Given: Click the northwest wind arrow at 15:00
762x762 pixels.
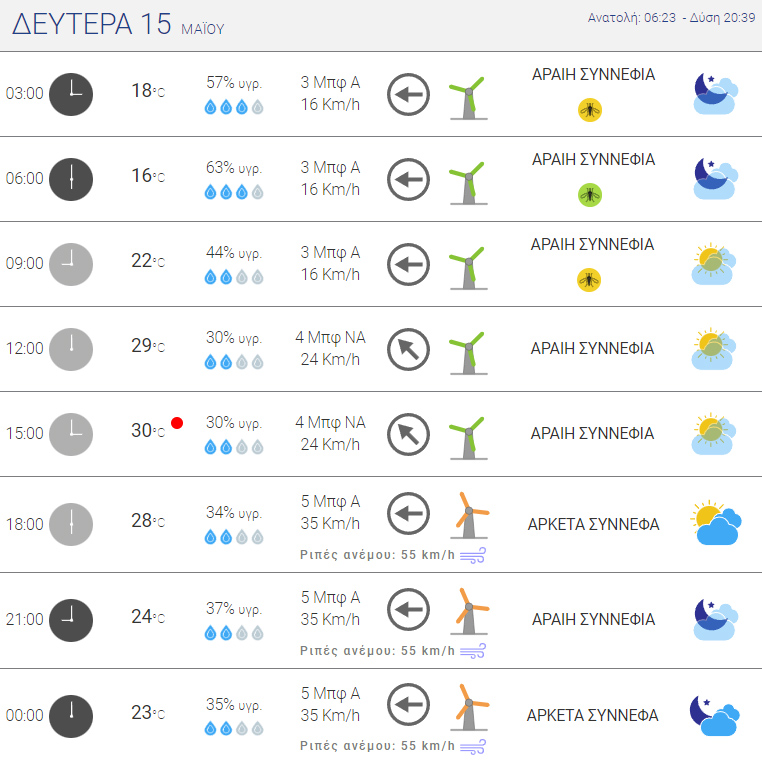Looking at the screenshot, I should click(x=408, y=434).
